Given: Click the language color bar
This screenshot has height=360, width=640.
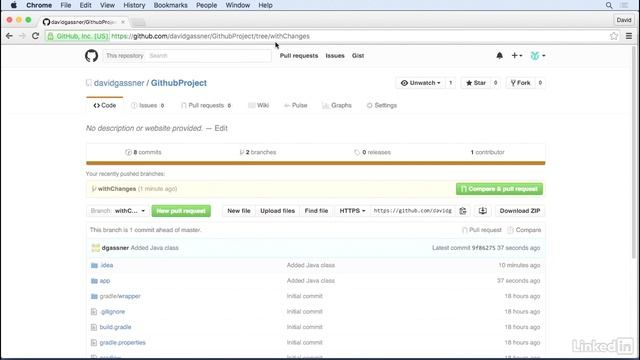Looking at the screenshot, I should click(316, 163).
